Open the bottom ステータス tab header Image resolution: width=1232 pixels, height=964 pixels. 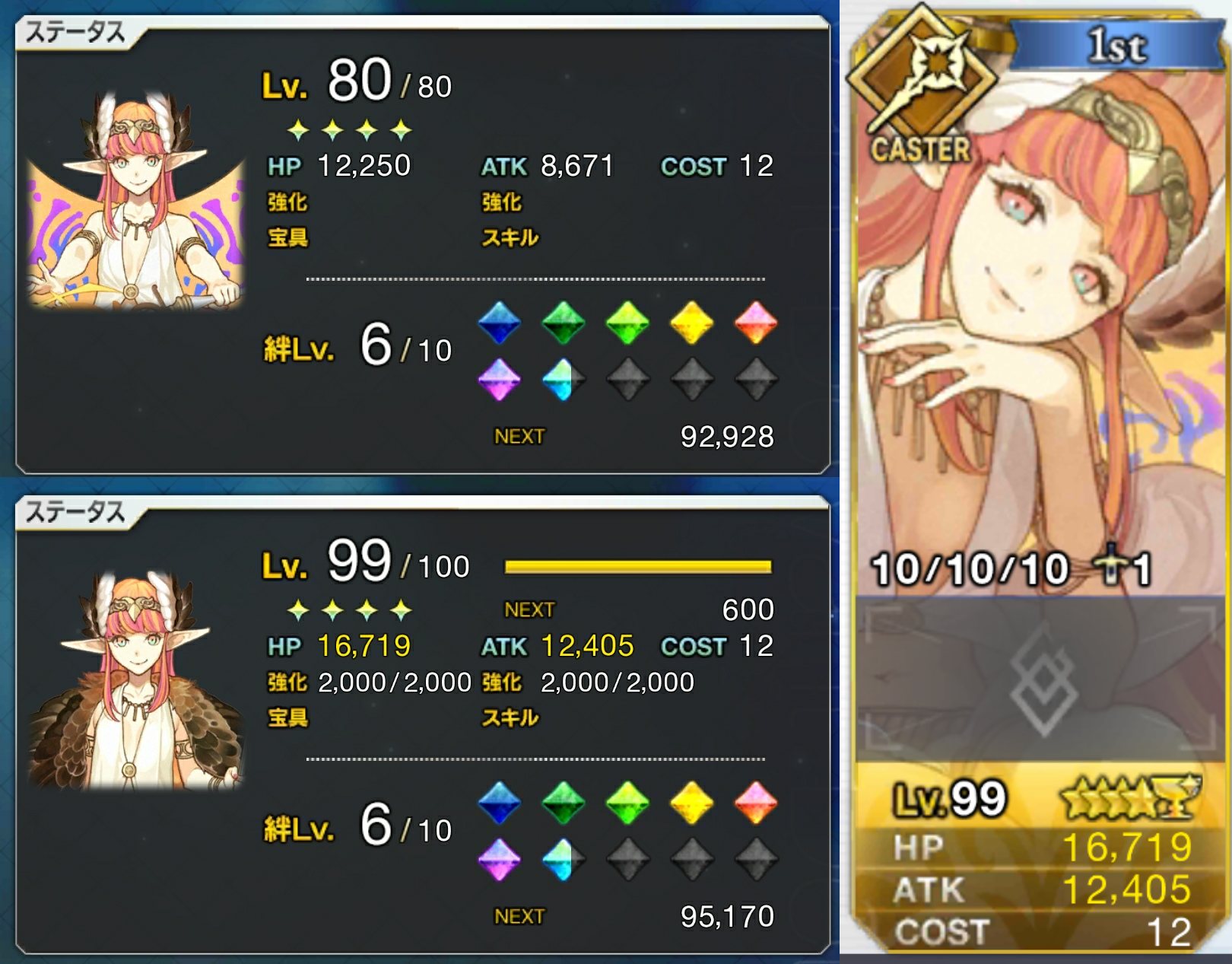click(75, 512)
